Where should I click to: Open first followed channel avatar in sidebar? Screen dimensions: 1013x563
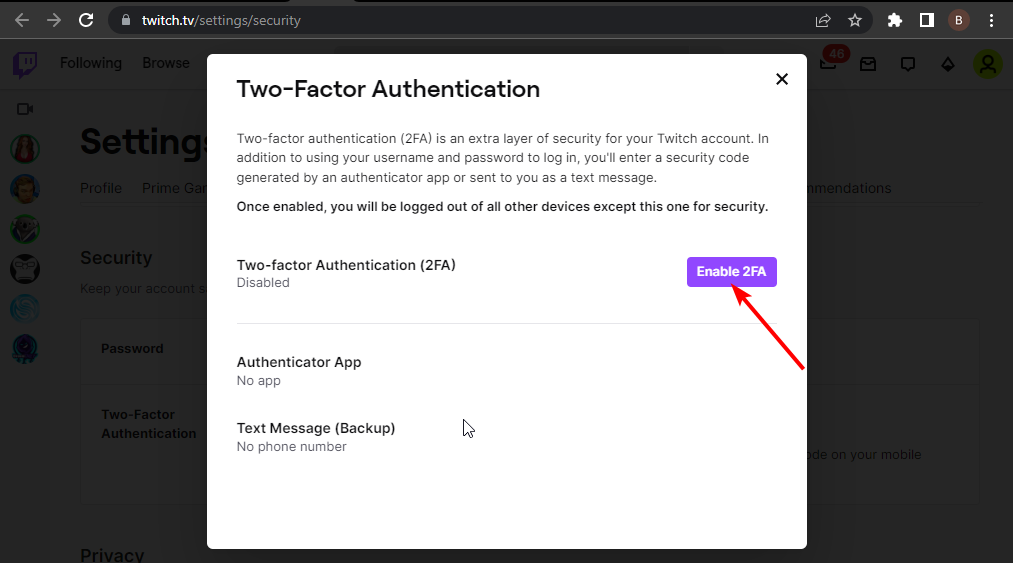[25, 149]
